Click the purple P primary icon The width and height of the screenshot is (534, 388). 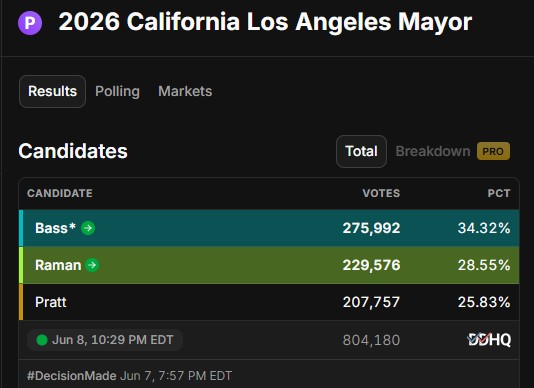pos(30,23)
